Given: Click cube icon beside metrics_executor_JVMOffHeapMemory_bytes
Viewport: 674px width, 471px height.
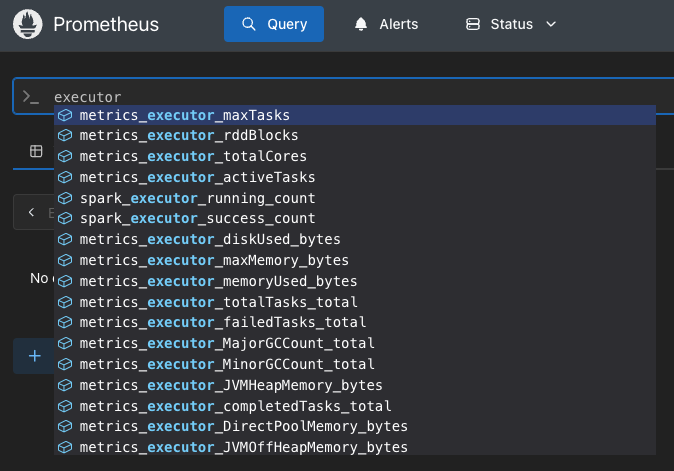Looking at the screenshot, I should 65,447.
